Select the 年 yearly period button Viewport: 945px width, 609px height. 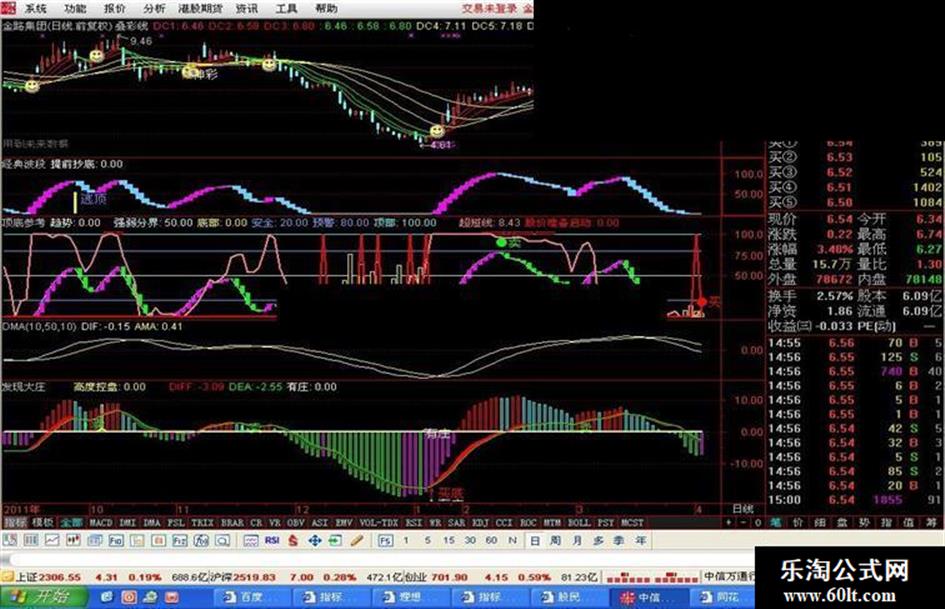(x=640, y=541)
